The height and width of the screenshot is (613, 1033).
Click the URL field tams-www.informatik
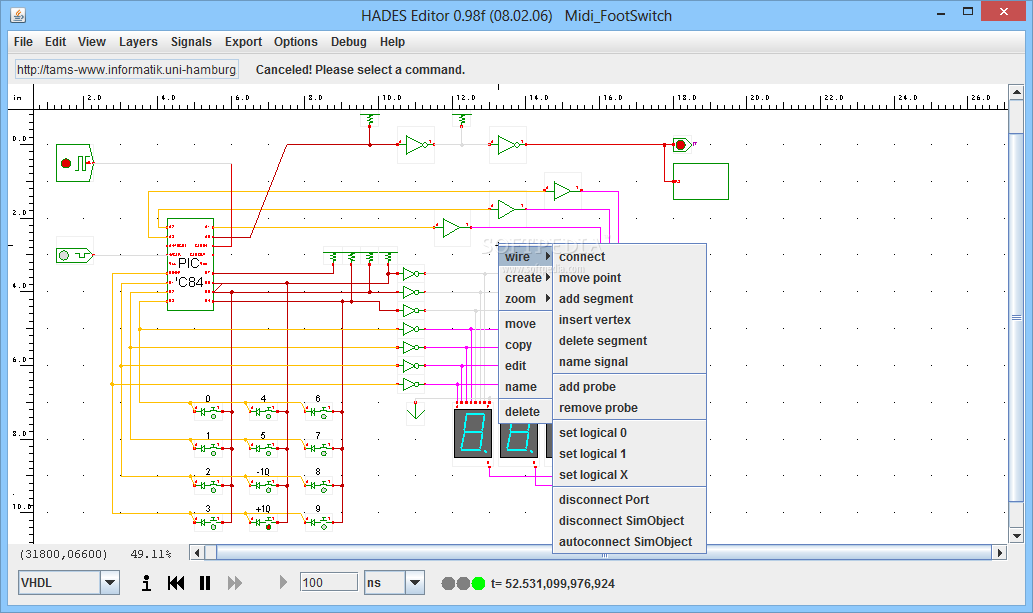126,70
